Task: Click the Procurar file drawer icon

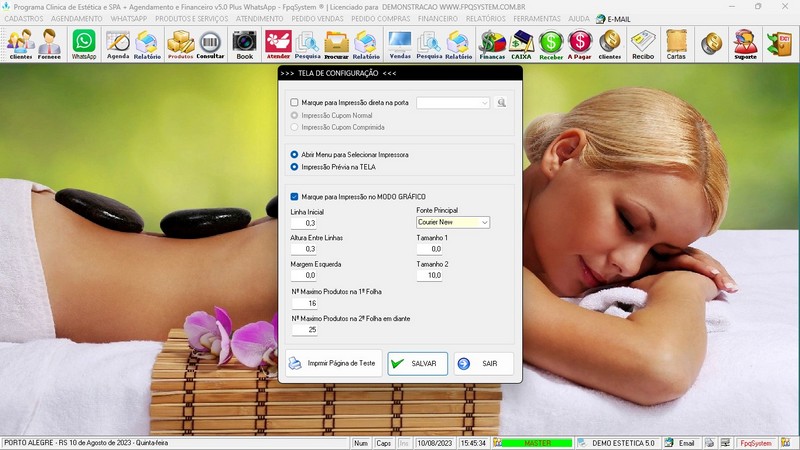Action: point(337,44)
